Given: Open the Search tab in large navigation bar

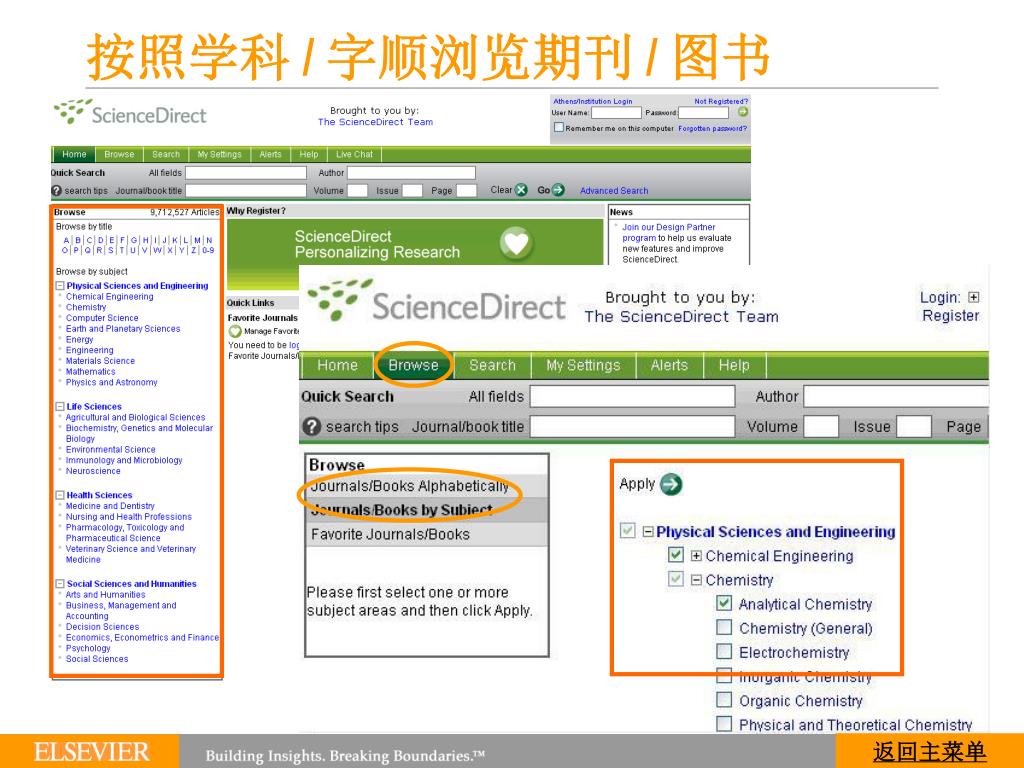Looking at the screenshot, I should (492, 365).
